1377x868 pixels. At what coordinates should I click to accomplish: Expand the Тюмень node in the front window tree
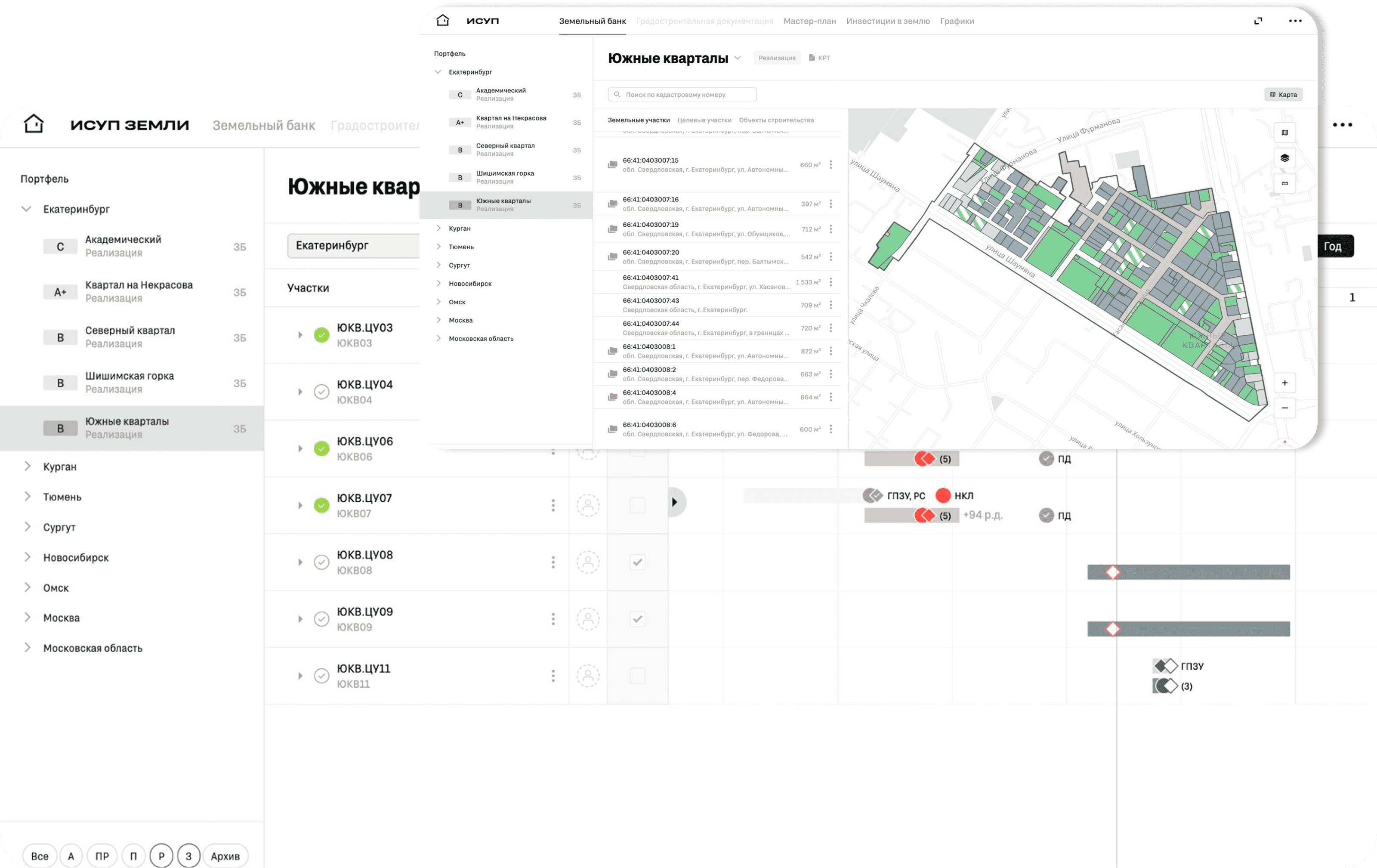438,247
